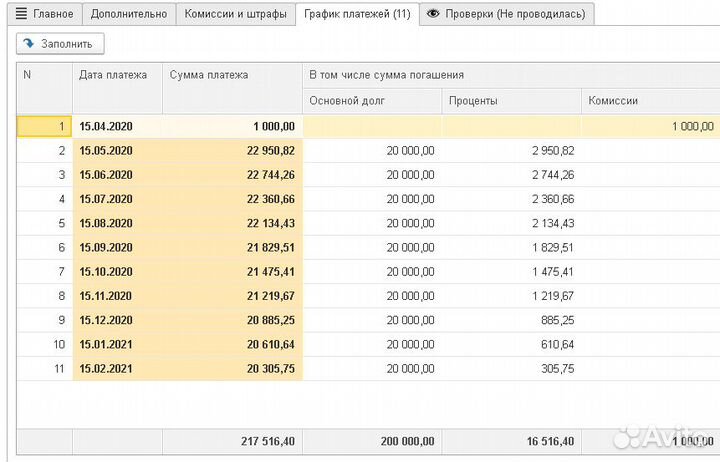Select the payment date cell 15.04.2020
The width and height of the screenshot is (720, 462).
(116, 126)
